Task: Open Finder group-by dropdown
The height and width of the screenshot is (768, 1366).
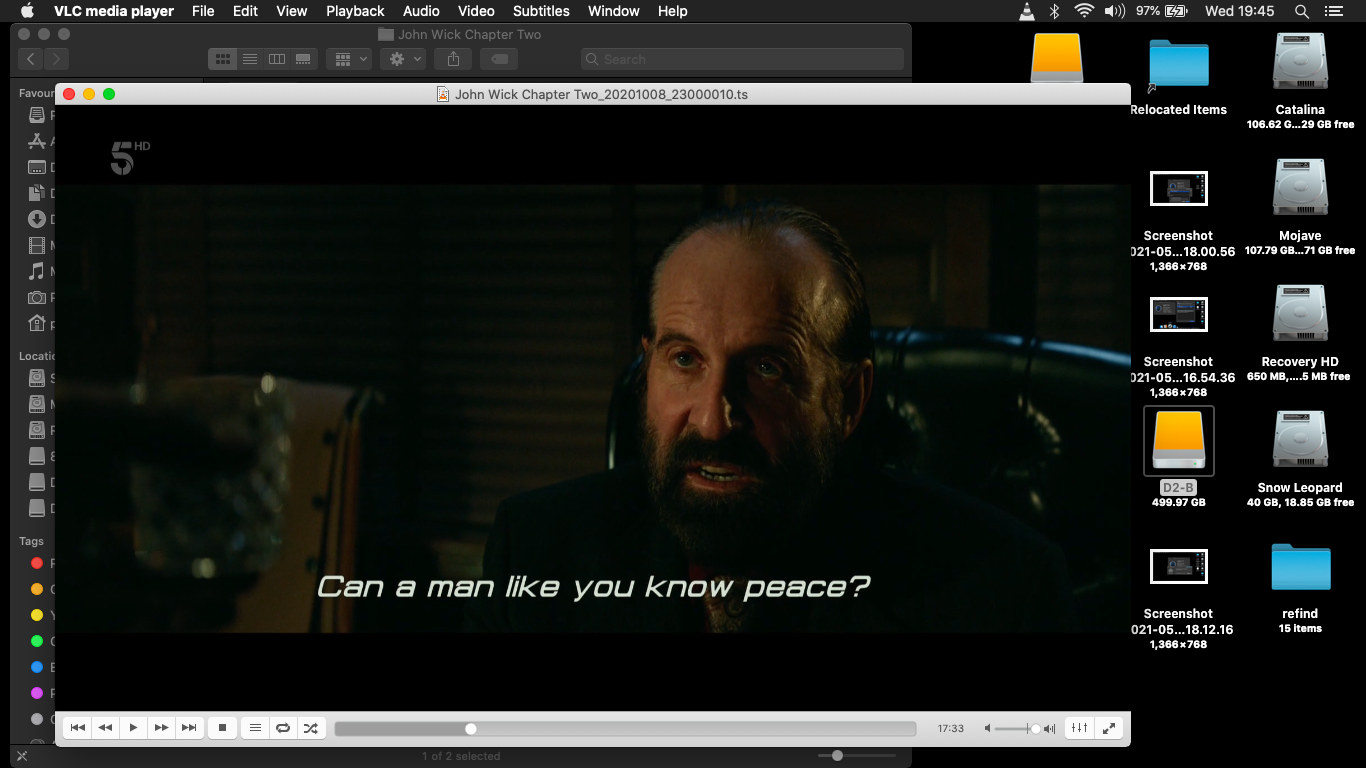Action: click(350, 59)
